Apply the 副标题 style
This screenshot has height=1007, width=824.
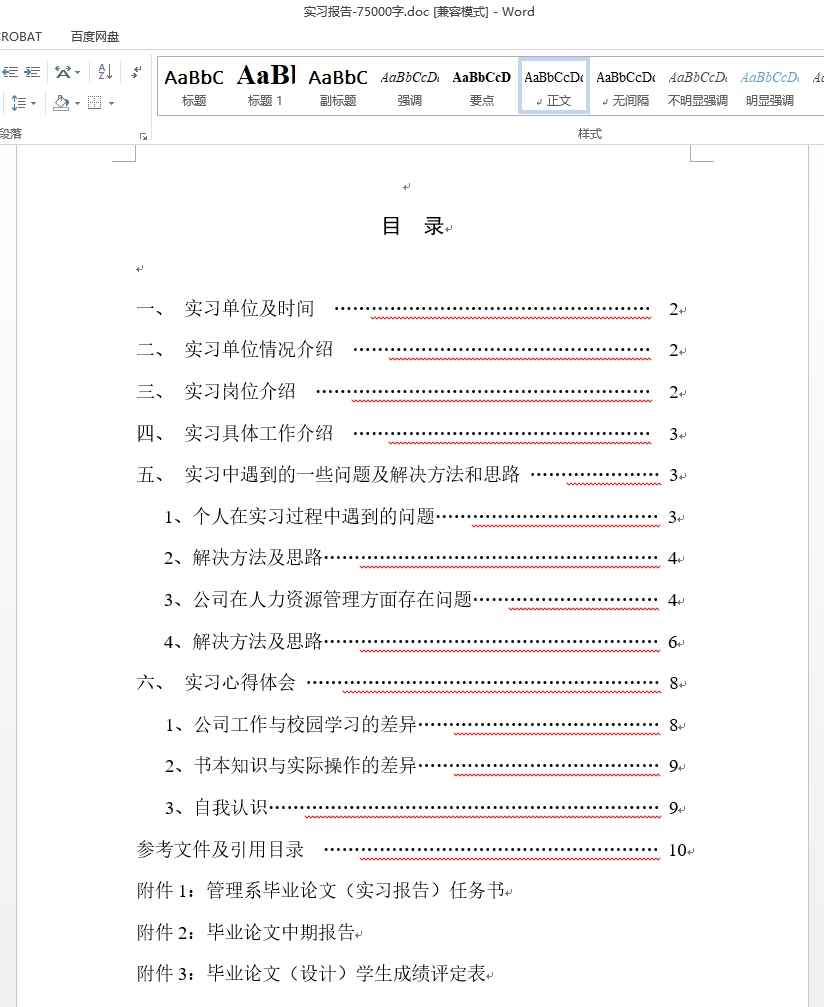[x=338, y=86]
